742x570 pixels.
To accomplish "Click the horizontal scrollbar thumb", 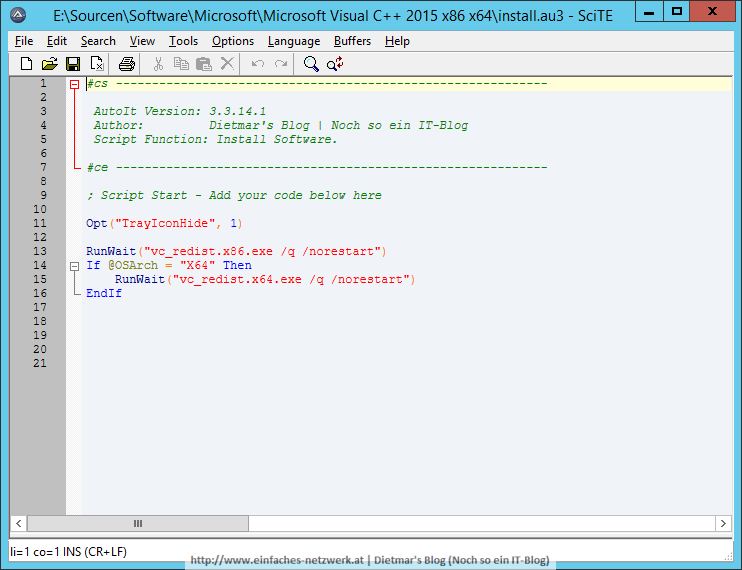I will click(138, 523).
